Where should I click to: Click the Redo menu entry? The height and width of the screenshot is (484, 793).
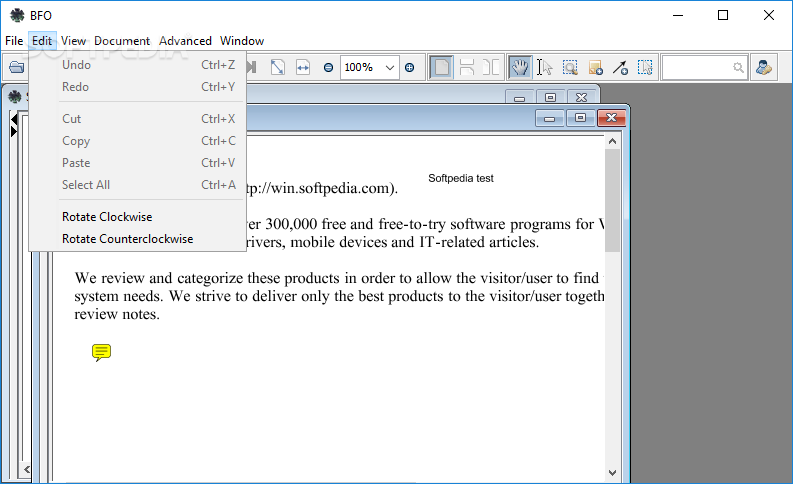(x=138, y=87)
